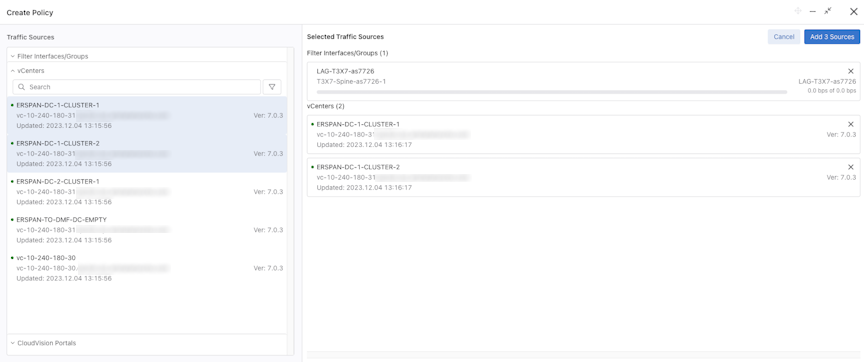
Task: Click the Selected Traffic Sources heading
Action: tap(345, 37)
